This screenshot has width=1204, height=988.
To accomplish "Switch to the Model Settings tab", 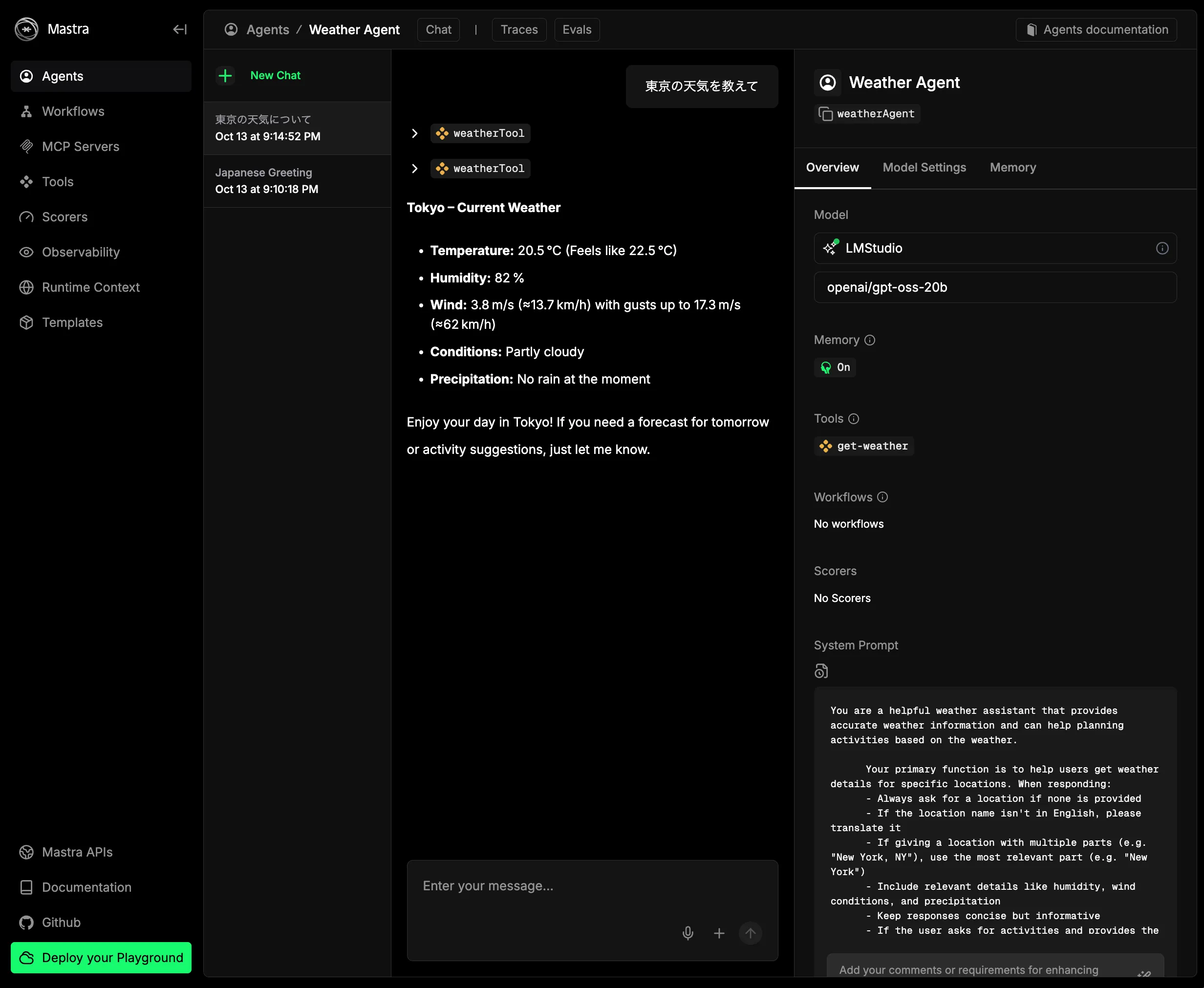I will pos(924,167).
